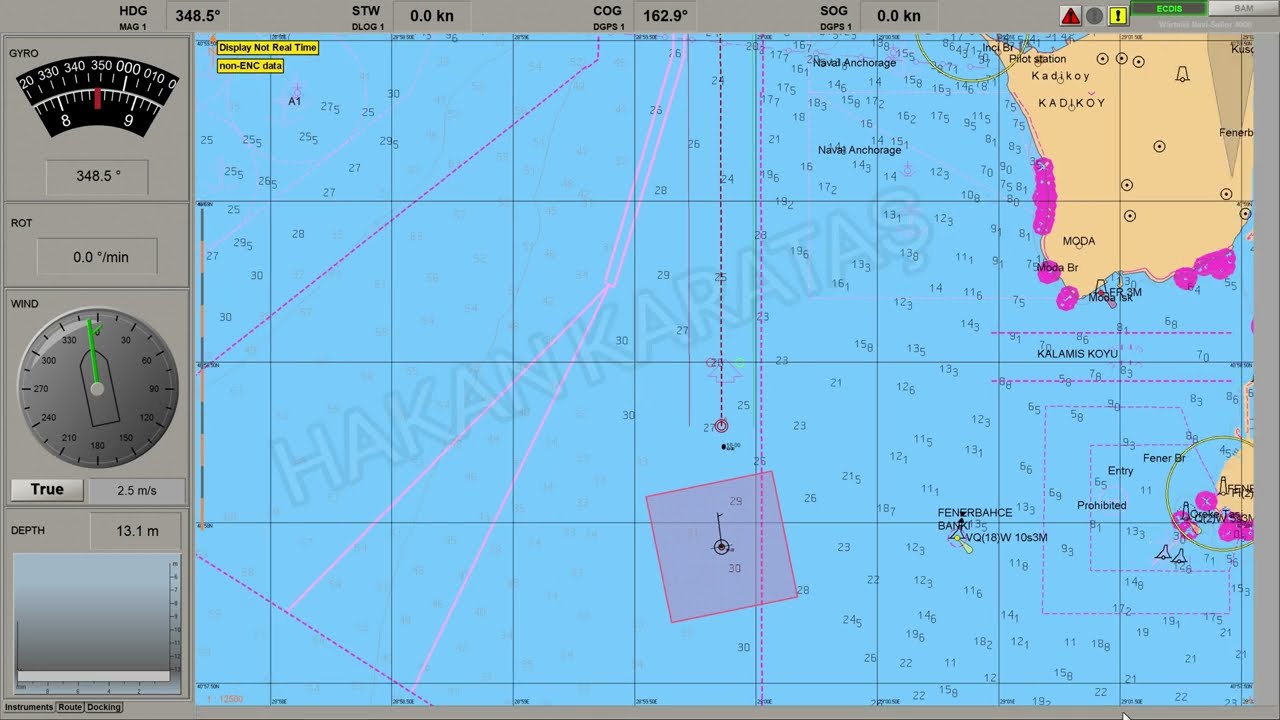Click the chart scale 1:12500 indicator

click(x=224, y=697)
